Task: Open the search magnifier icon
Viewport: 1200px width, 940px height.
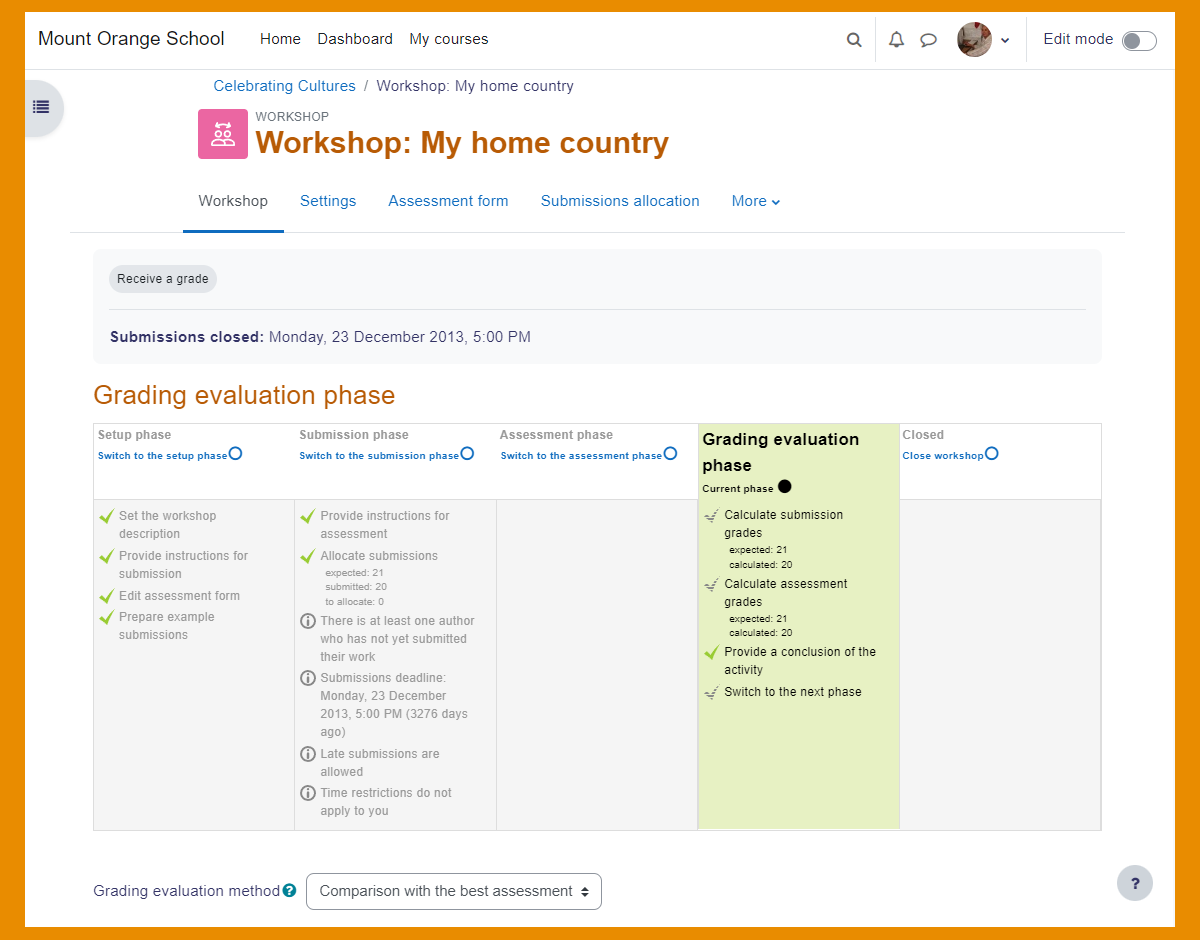Action: [853, 40]
